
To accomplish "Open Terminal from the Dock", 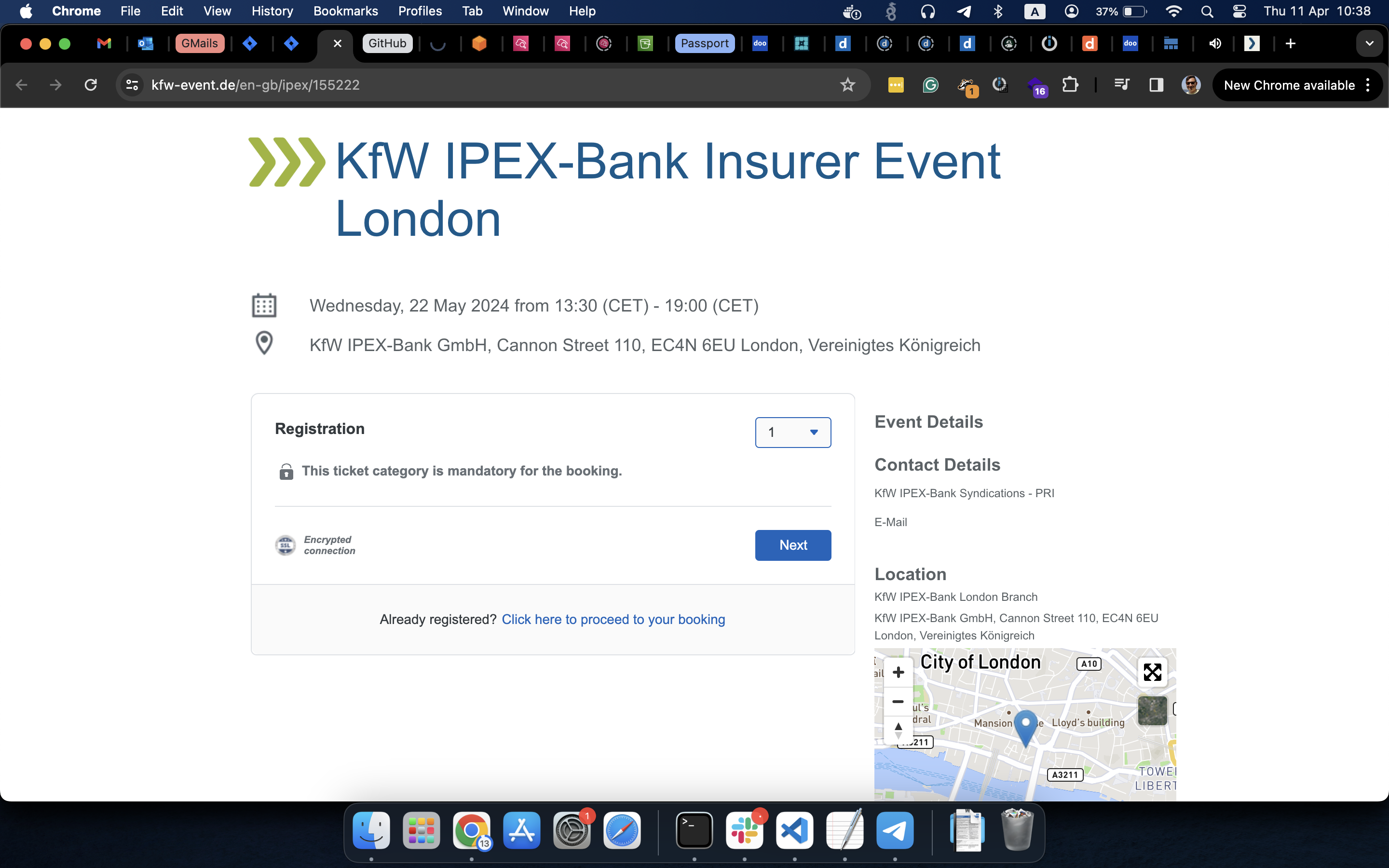I will coord(694,830).
